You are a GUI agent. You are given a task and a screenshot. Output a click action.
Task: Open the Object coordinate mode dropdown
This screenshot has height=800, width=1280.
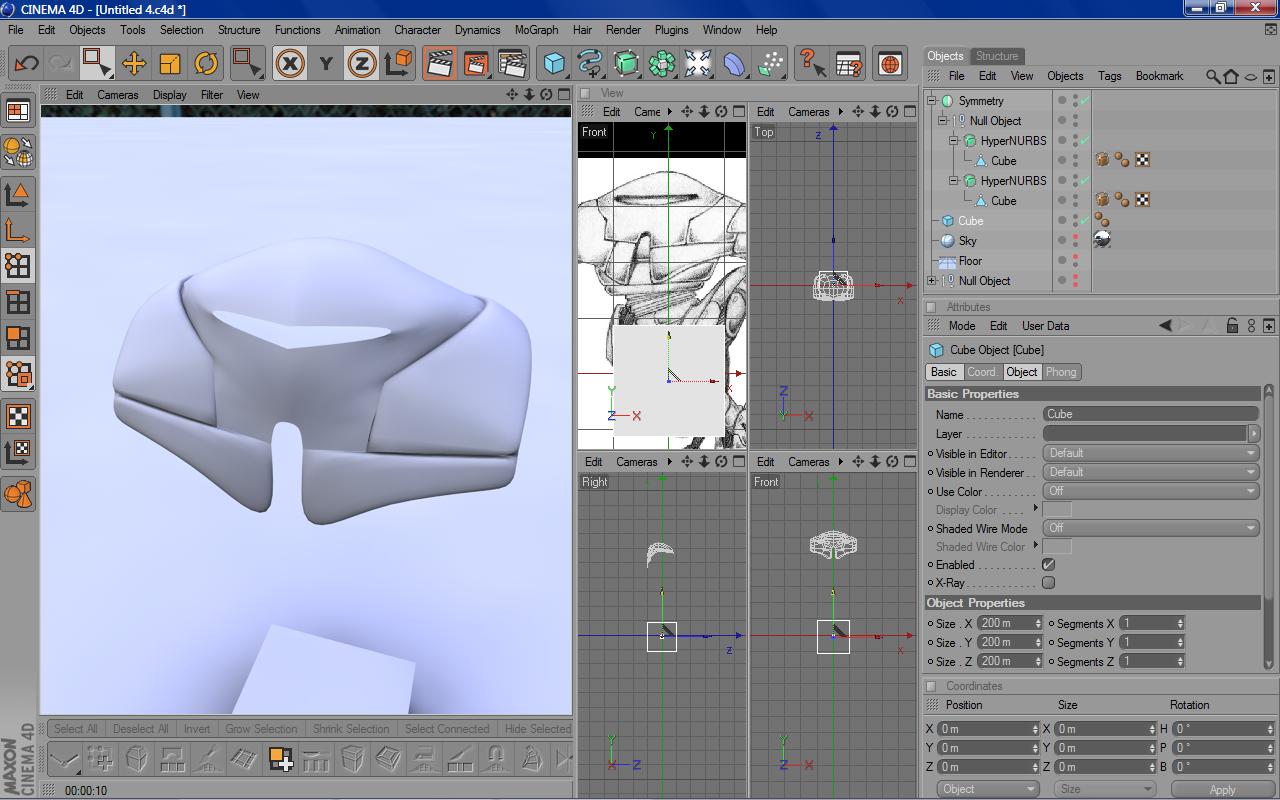pos(988,789)
